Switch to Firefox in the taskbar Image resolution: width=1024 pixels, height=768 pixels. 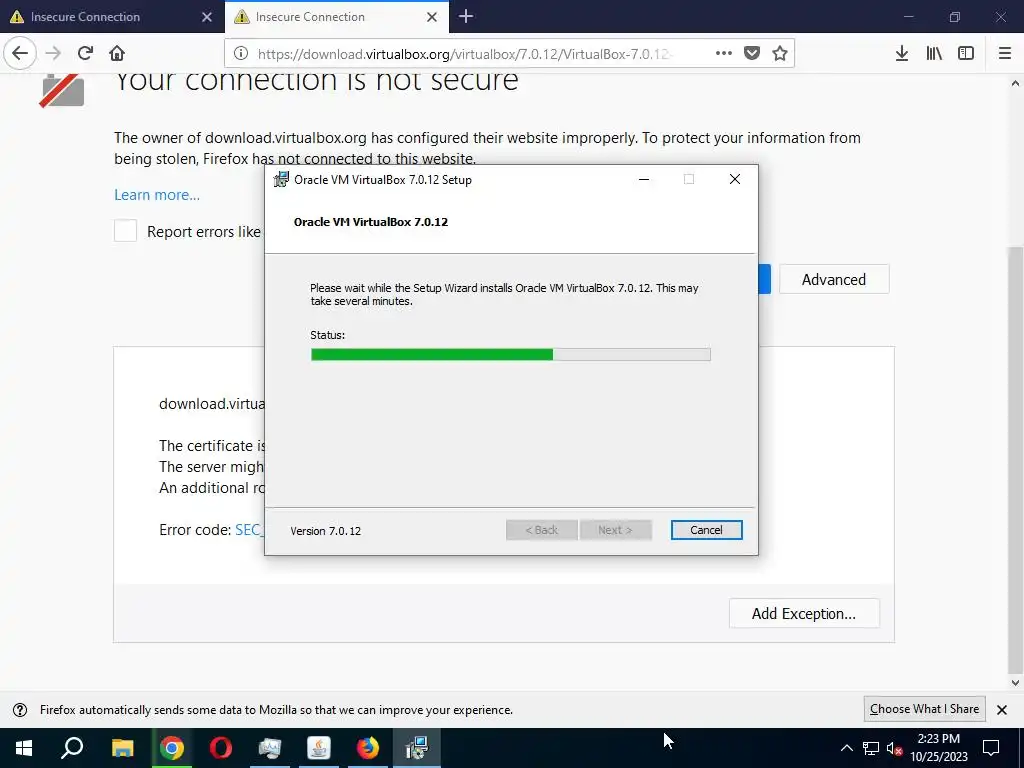pos(368,748)
